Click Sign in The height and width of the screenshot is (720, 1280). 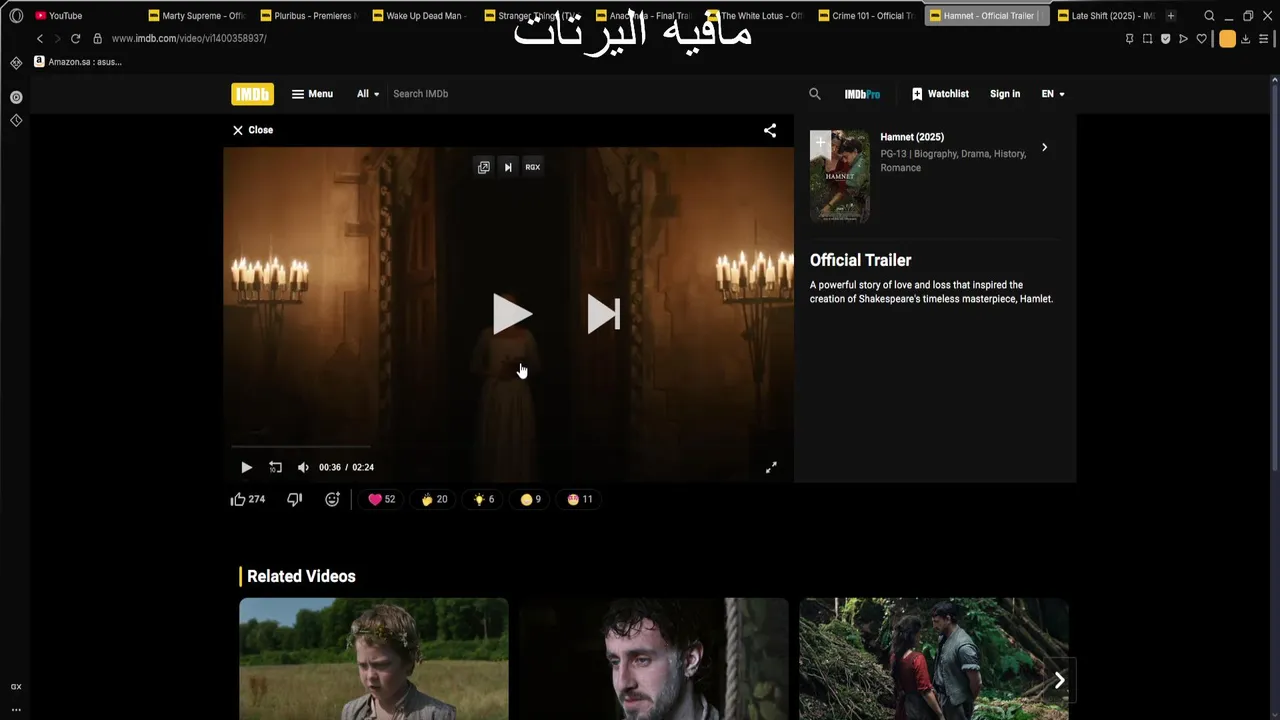[1005, 94]
